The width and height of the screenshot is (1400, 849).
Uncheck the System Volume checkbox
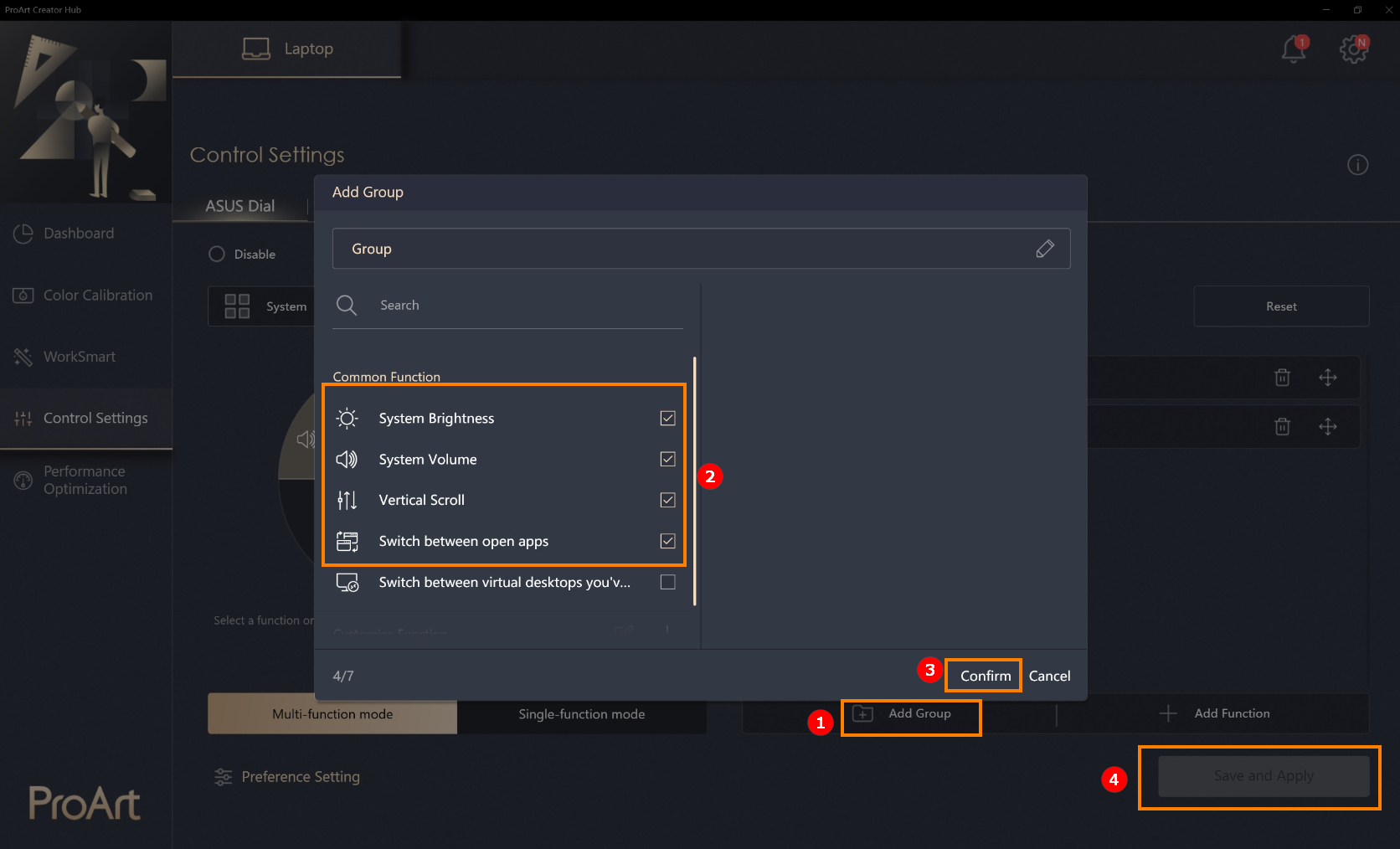(667, 459)
